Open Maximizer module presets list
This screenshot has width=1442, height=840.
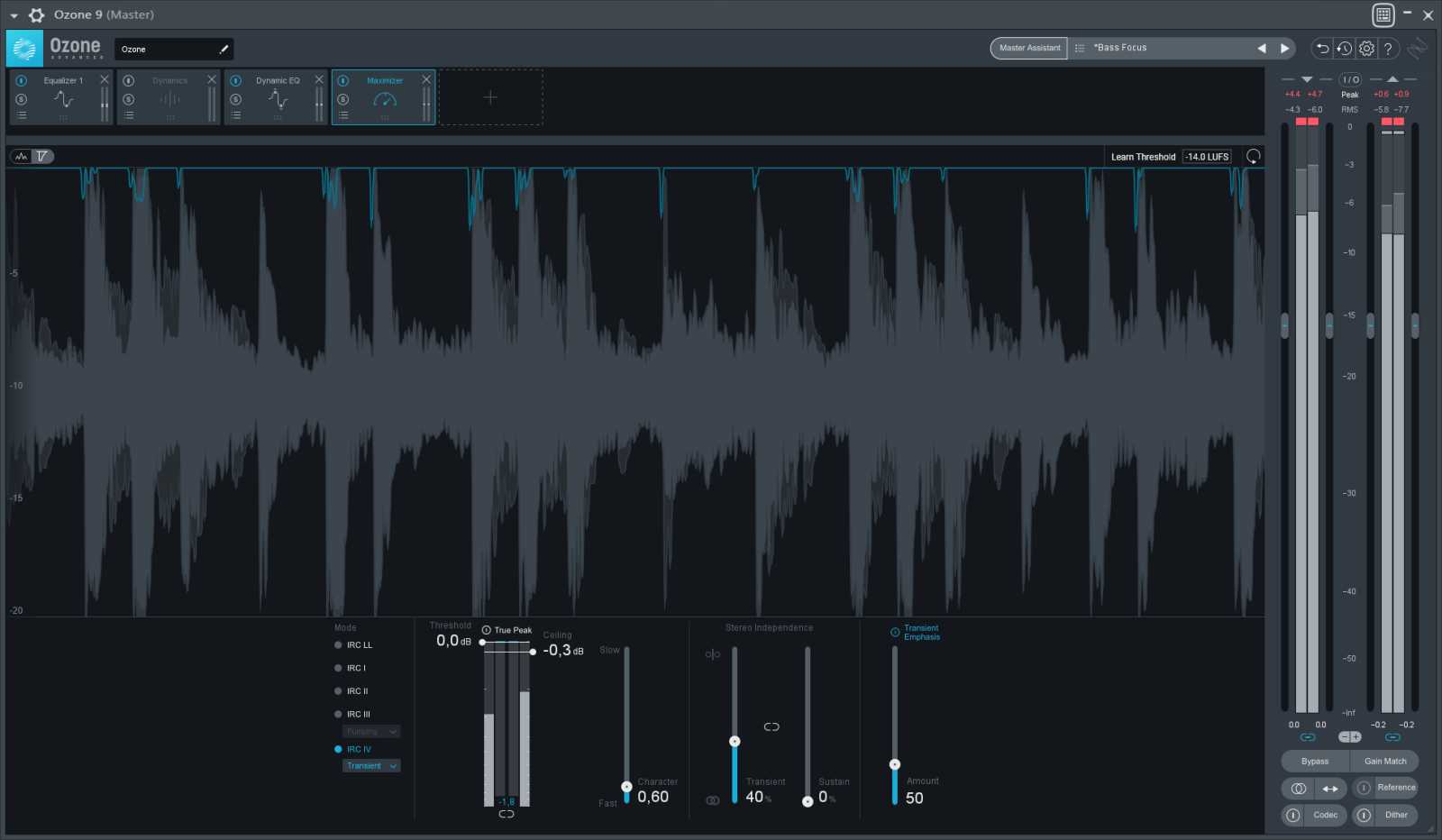[x=343, y=115]
